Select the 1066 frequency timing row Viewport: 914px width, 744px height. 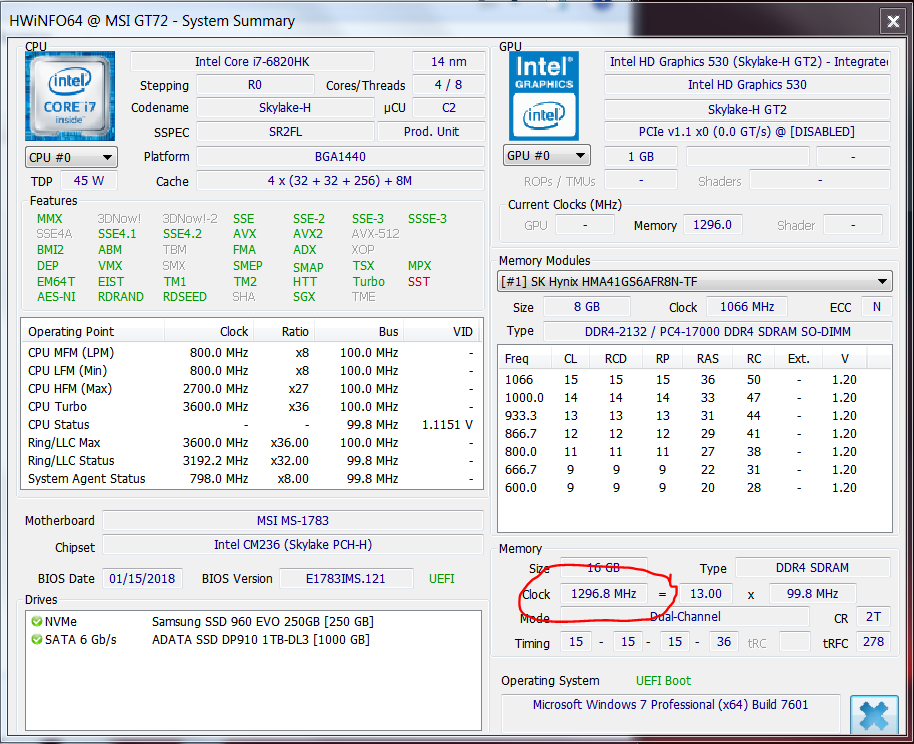pyautogui.click(x=694, y=380)
